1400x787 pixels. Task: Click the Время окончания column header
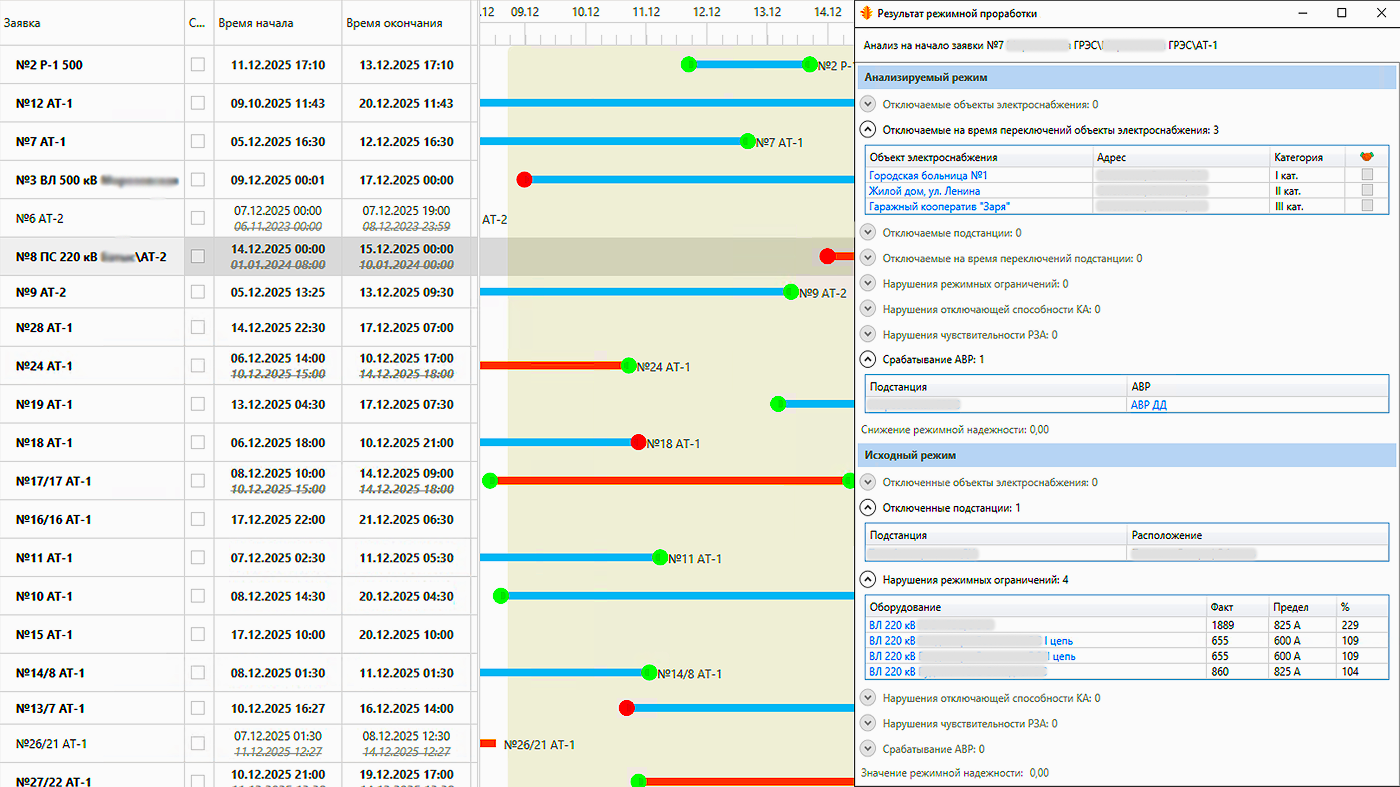(x=394, y=23)
